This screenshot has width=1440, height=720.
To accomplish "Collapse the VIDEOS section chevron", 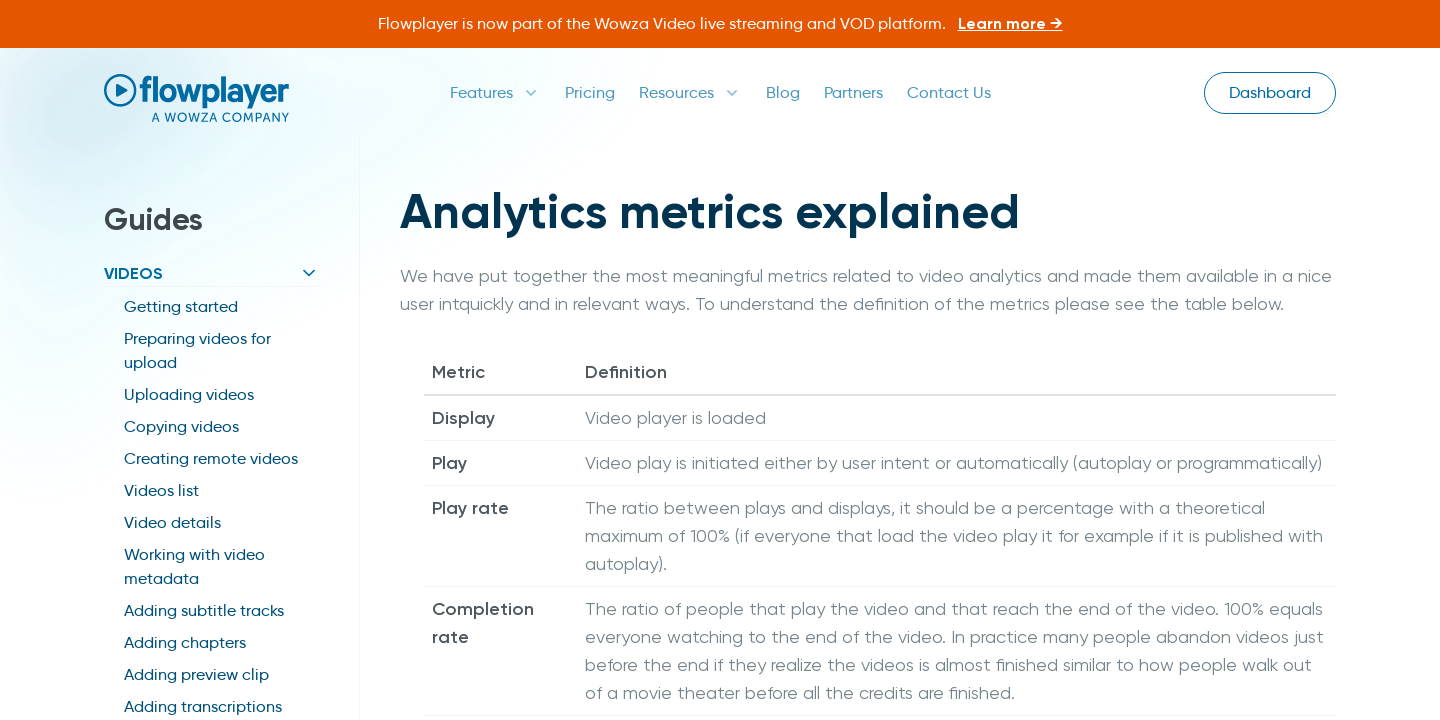I will click(309, 272).
